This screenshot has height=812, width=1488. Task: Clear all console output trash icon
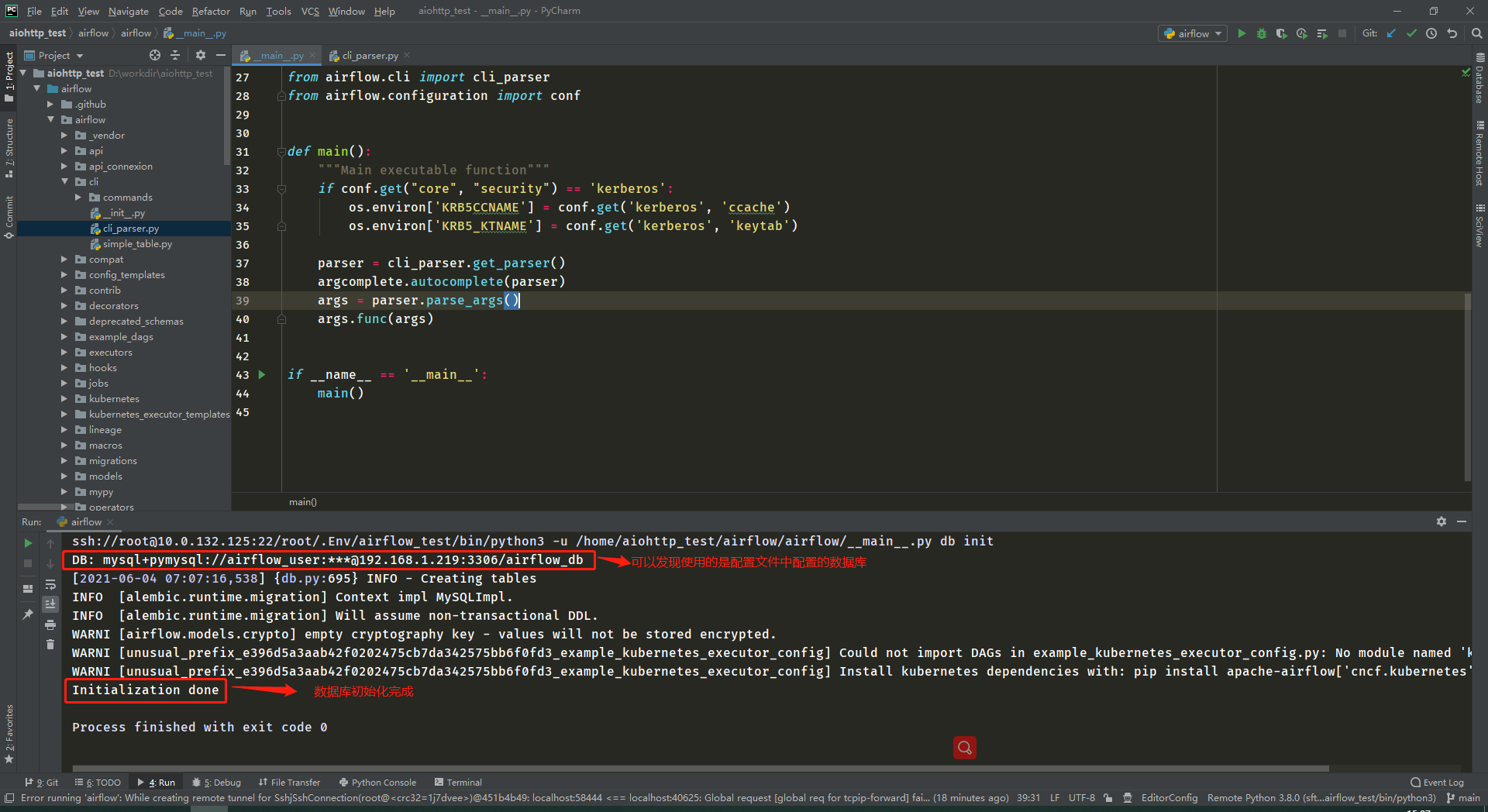pyautogui.click(x=50, y=645)
